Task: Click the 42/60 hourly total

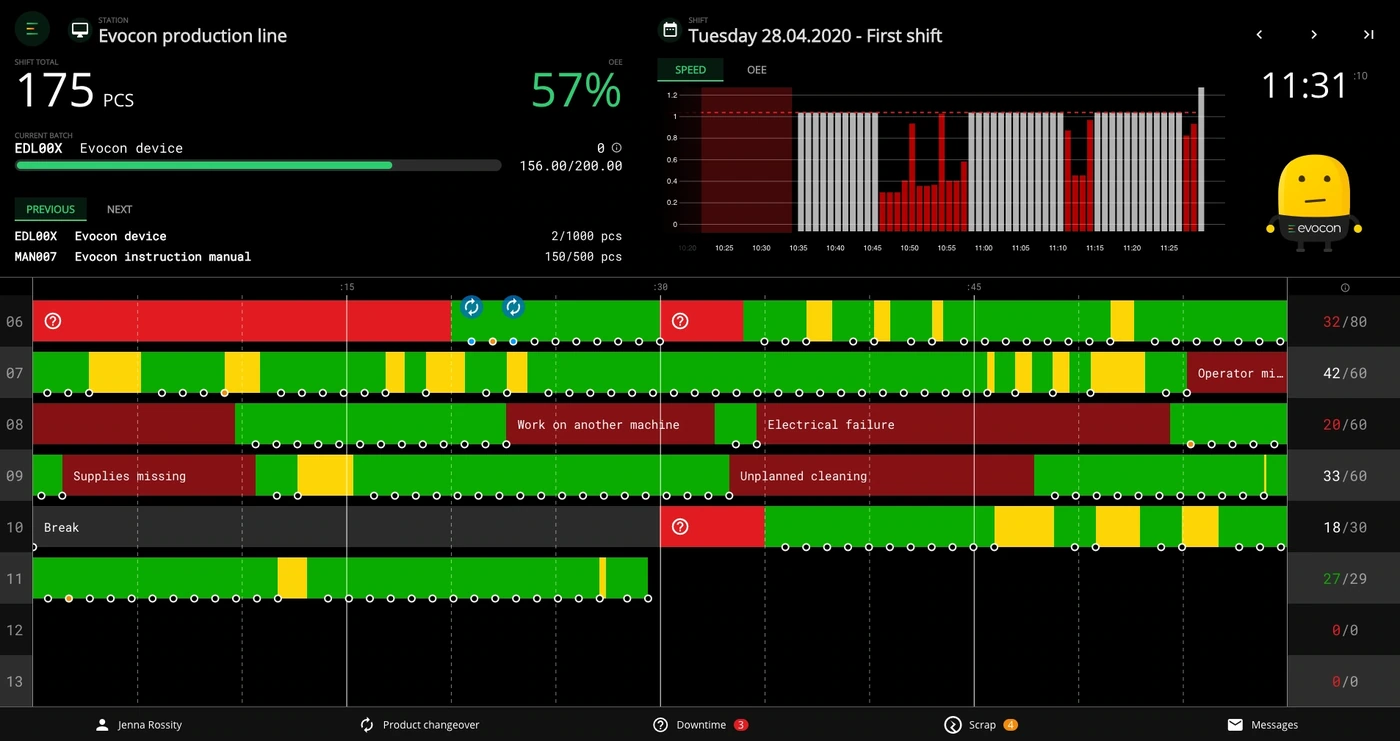Action: pos(1344,373)
